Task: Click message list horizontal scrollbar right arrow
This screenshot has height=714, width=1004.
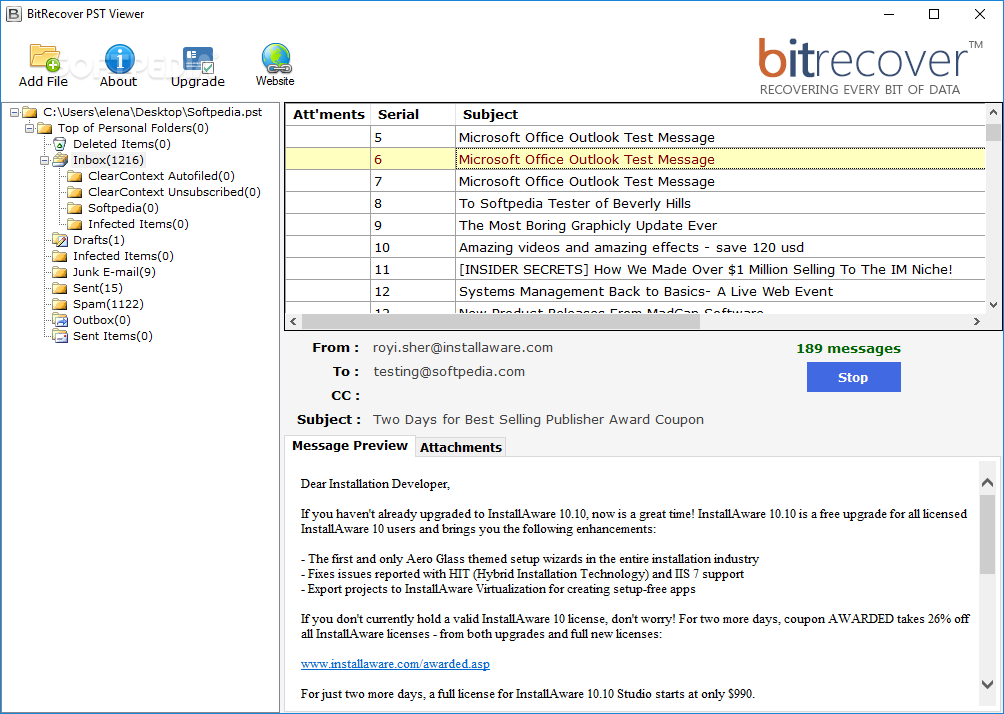Action: [x=976, y=321]
